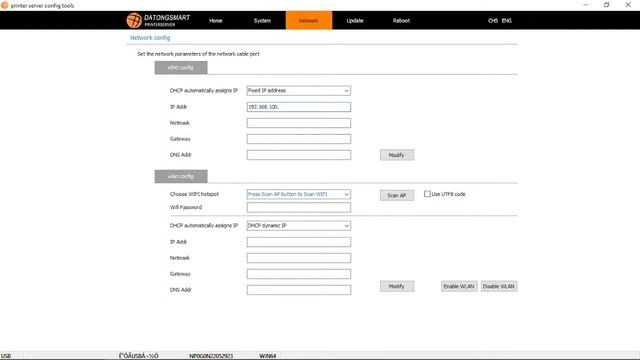Screen dimensions: 640x360
Task: Click the eth0 Netmask field
Action: click(x=299, y=123)
